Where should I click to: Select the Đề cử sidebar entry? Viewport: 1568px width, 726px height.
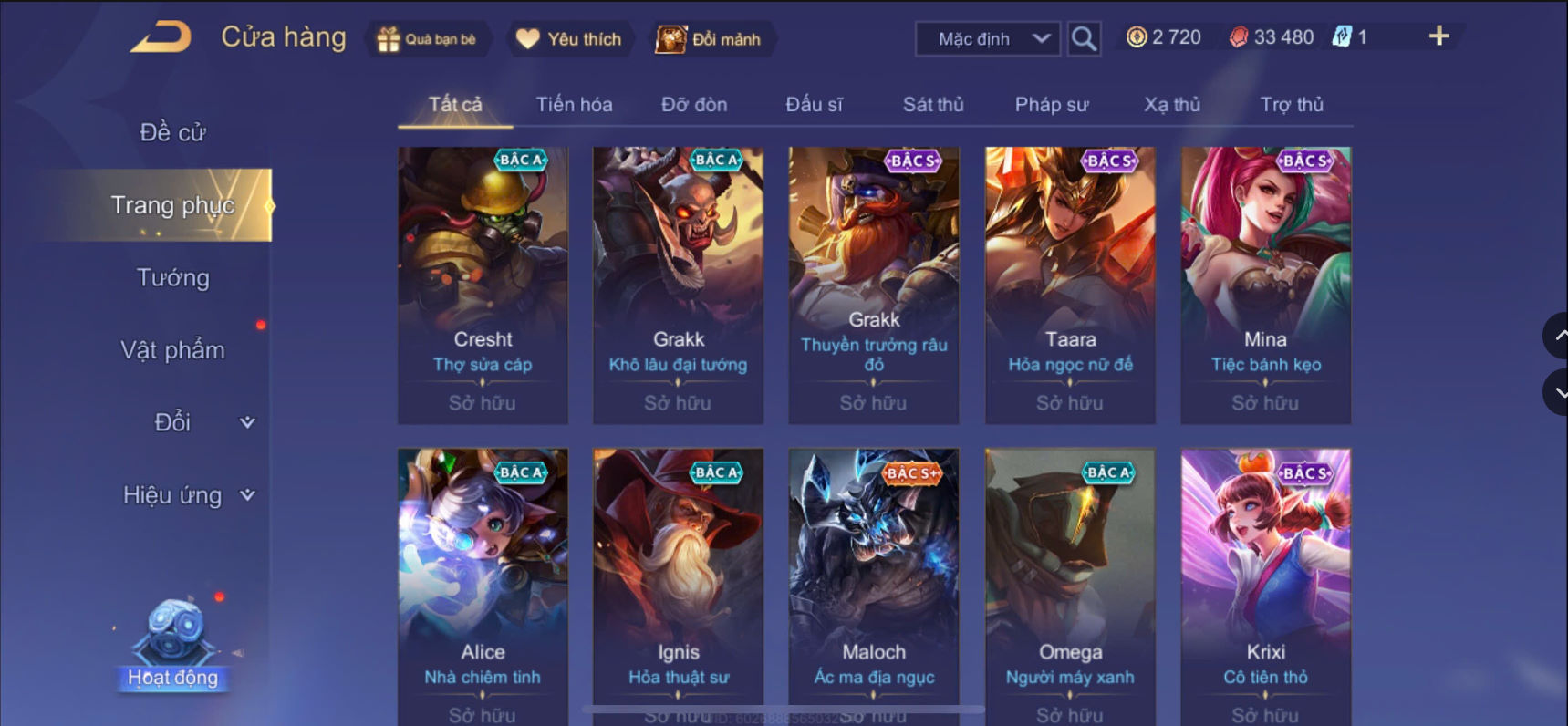tap(172, 132)
